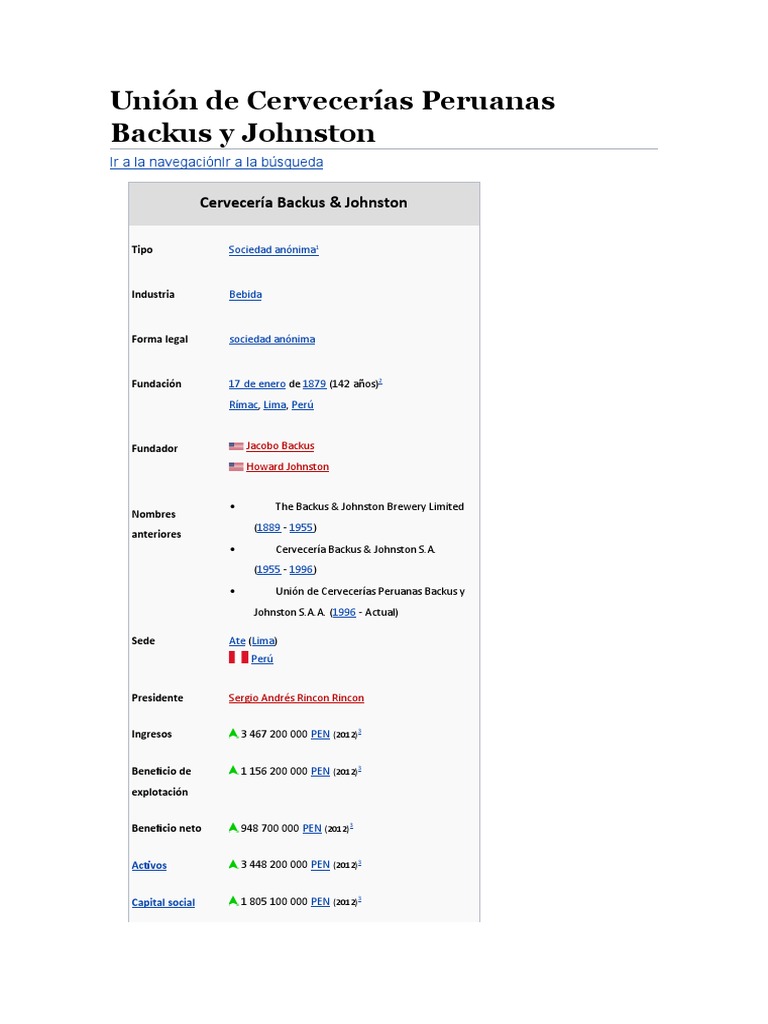Click the US flag beside Jacobo Backus
The width and height of the screenshot is (768, 1024).
(236, 446)
